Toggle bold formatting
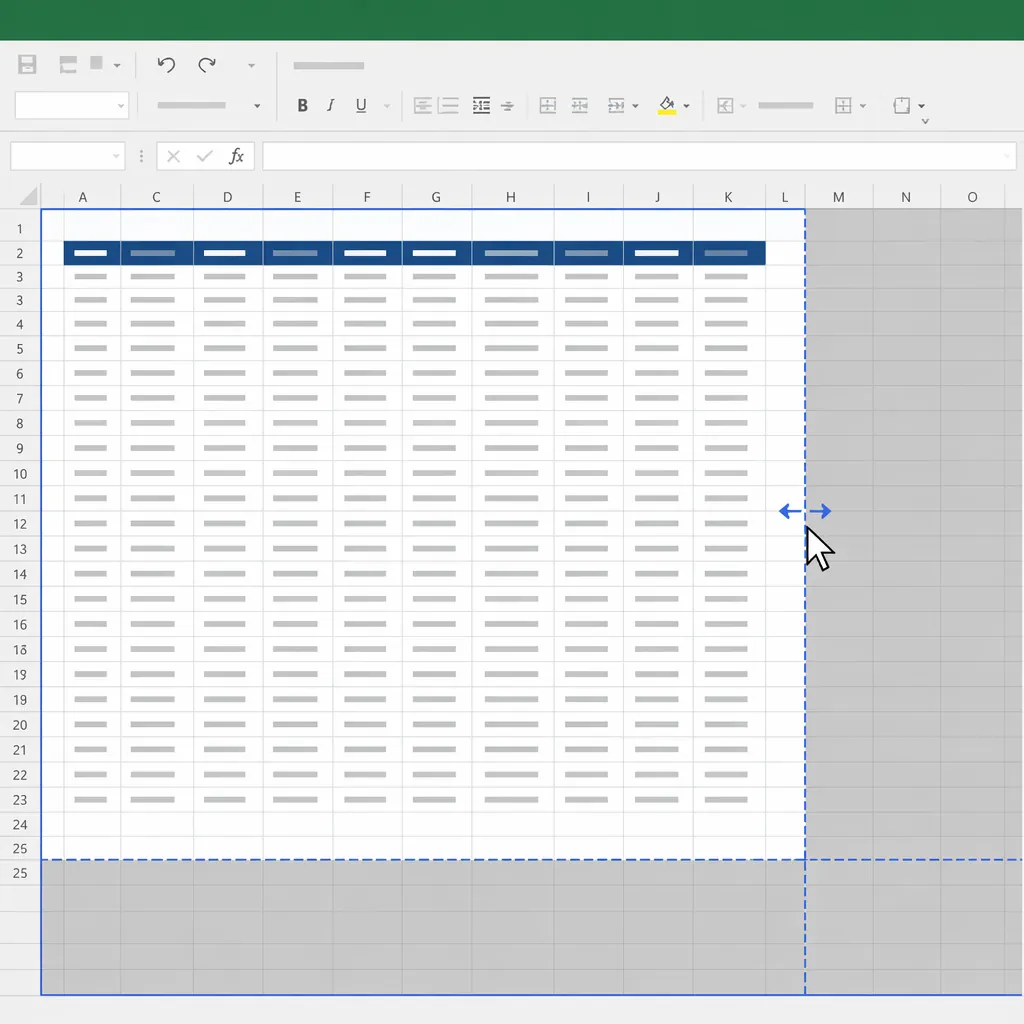 [302, 105]
